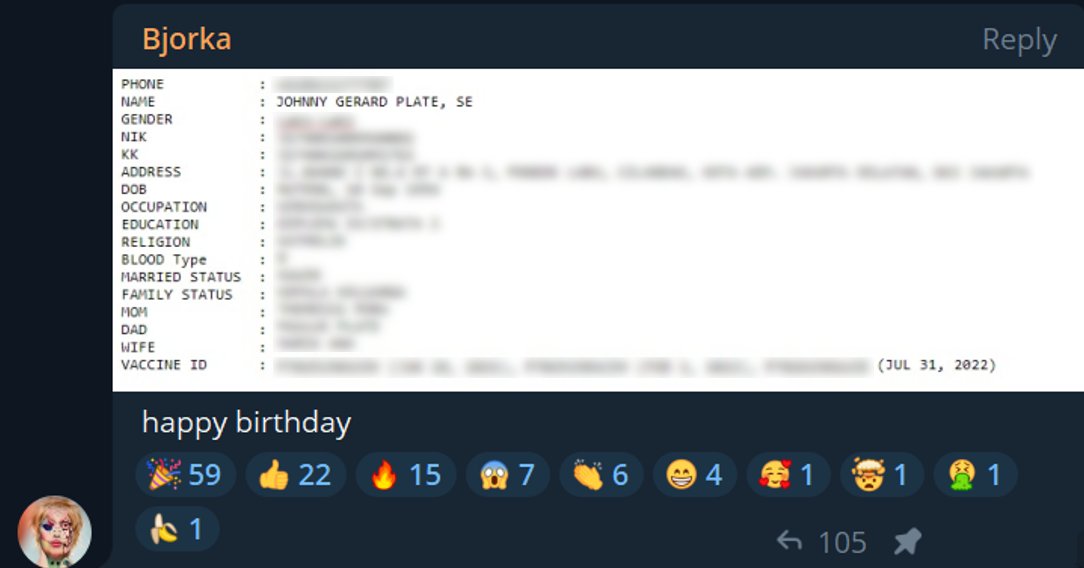Click the 105 replies count
The width and height of the screenshot is (1084, 568).
tap(842, 542)
